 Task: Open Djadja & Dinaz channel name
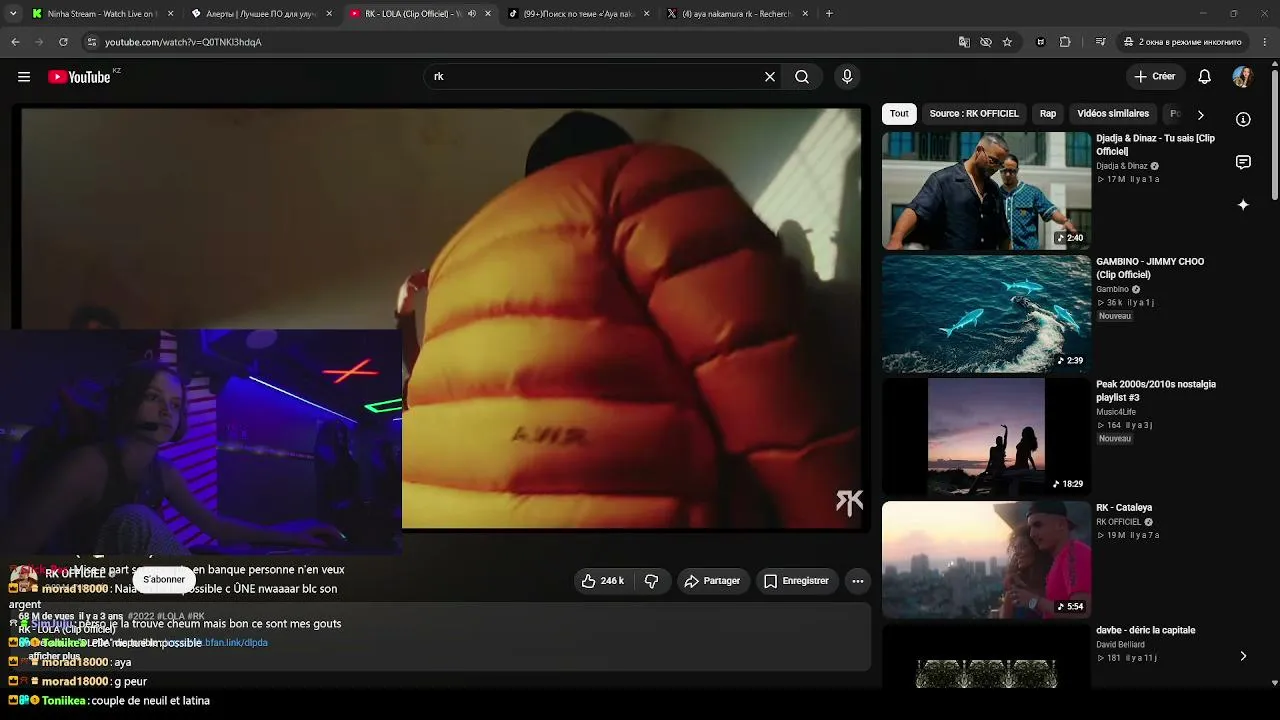(x=1122, y=166)
